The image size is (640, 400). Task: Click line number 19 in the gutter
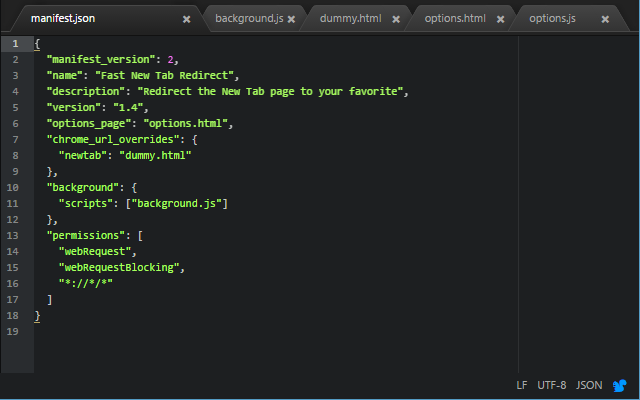pyautogui.click(x=13, y=331)
